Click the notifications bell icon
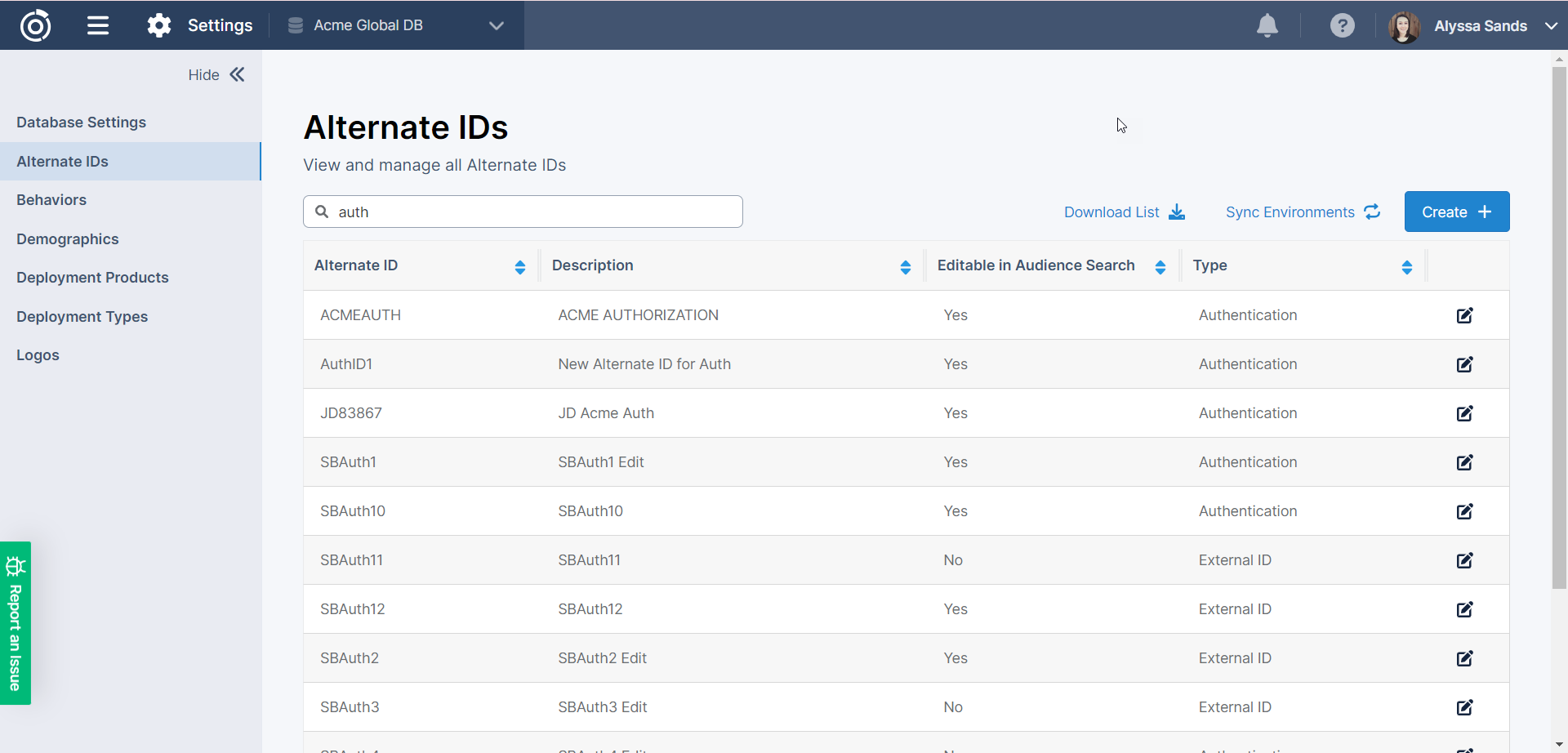Image resolution: width=1568 pixels, height=753 pixels. pos(1267,26)
